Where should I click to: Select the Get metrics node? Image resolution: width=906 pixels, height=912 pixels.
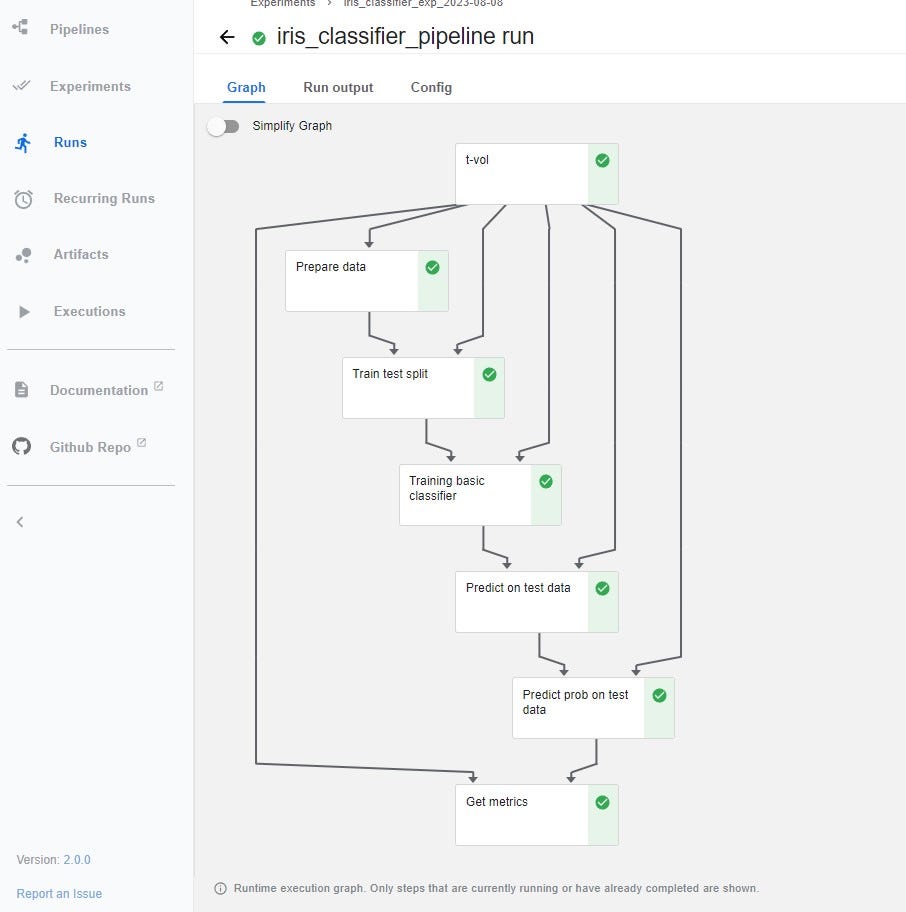point(536,814)
